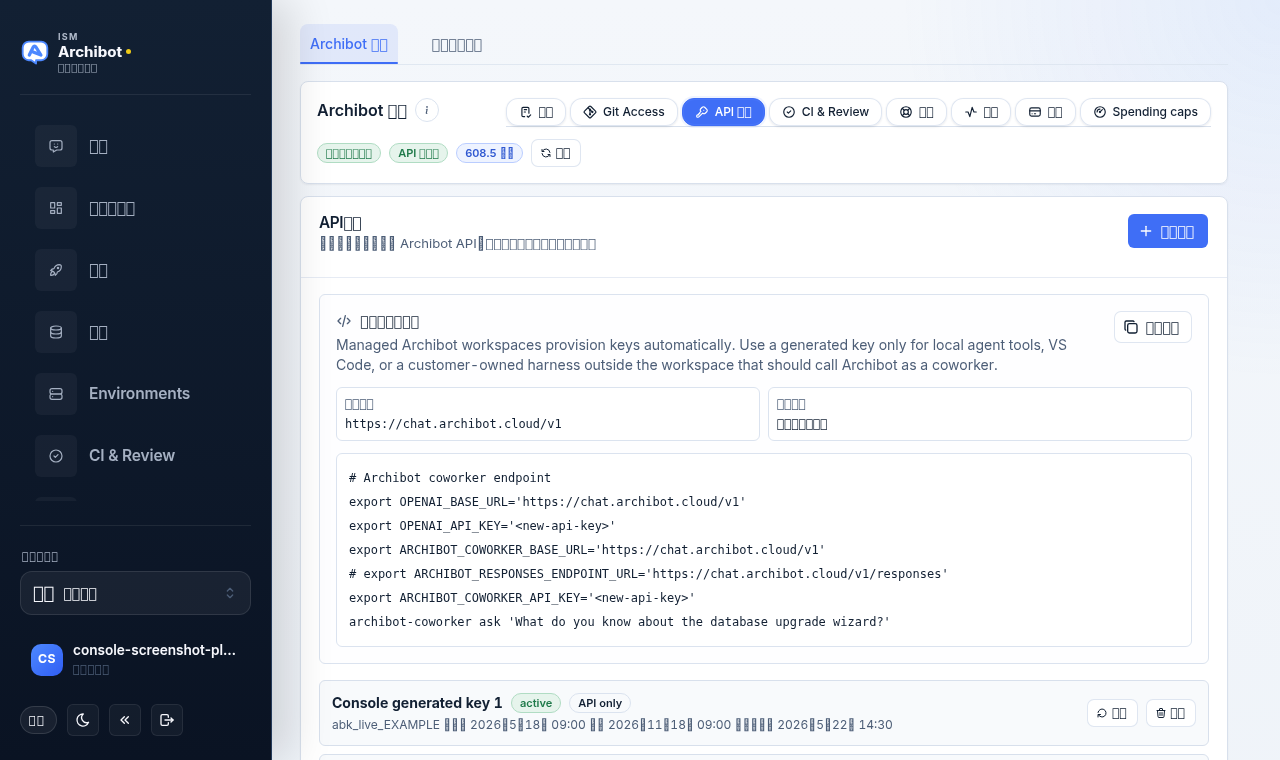Click the Archibot logo in sidebar header
The image size is (1280, 760).
click(35, 52)
